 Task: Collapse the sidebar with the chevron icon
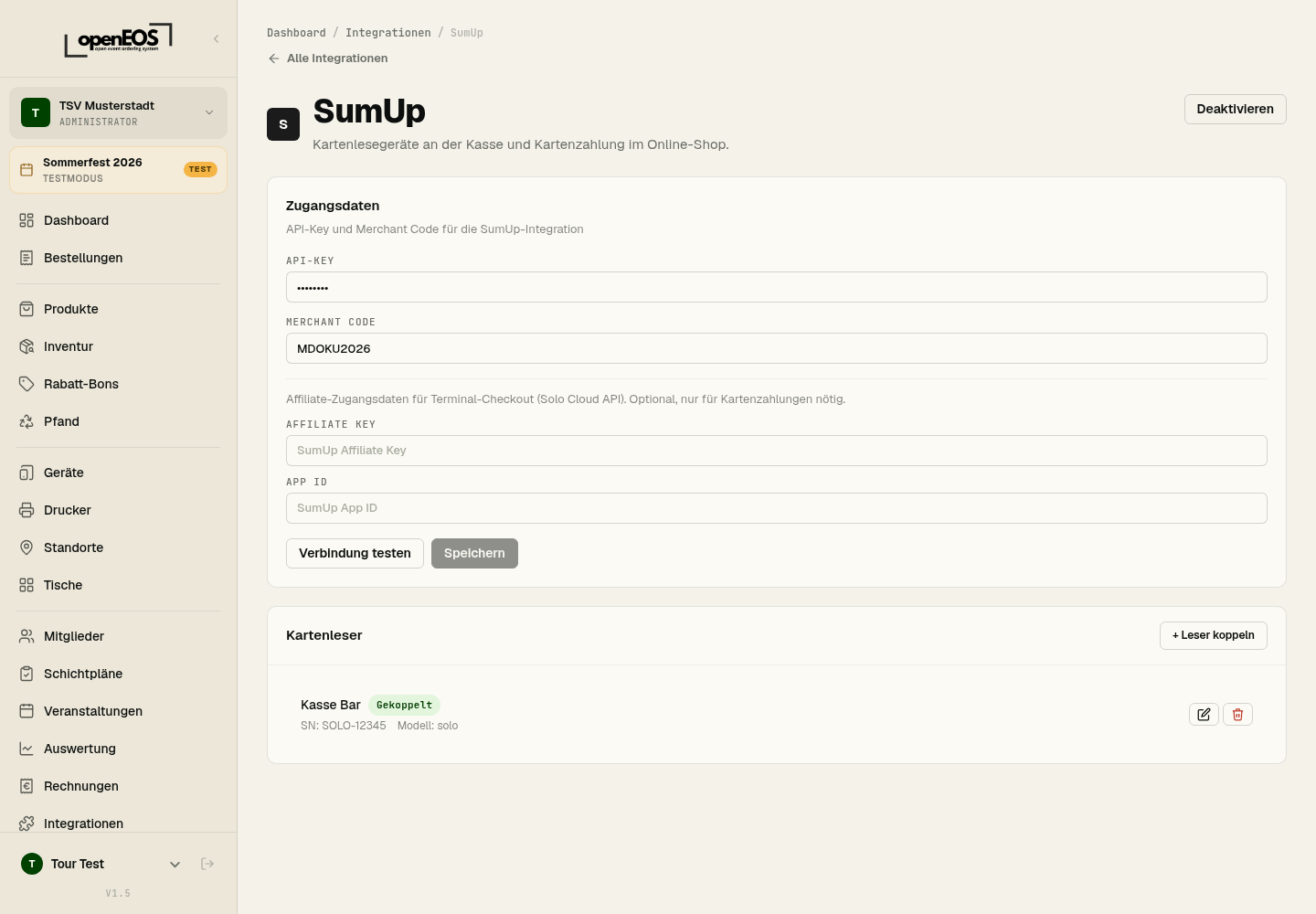pyautogui.click(x=217, y=38)
